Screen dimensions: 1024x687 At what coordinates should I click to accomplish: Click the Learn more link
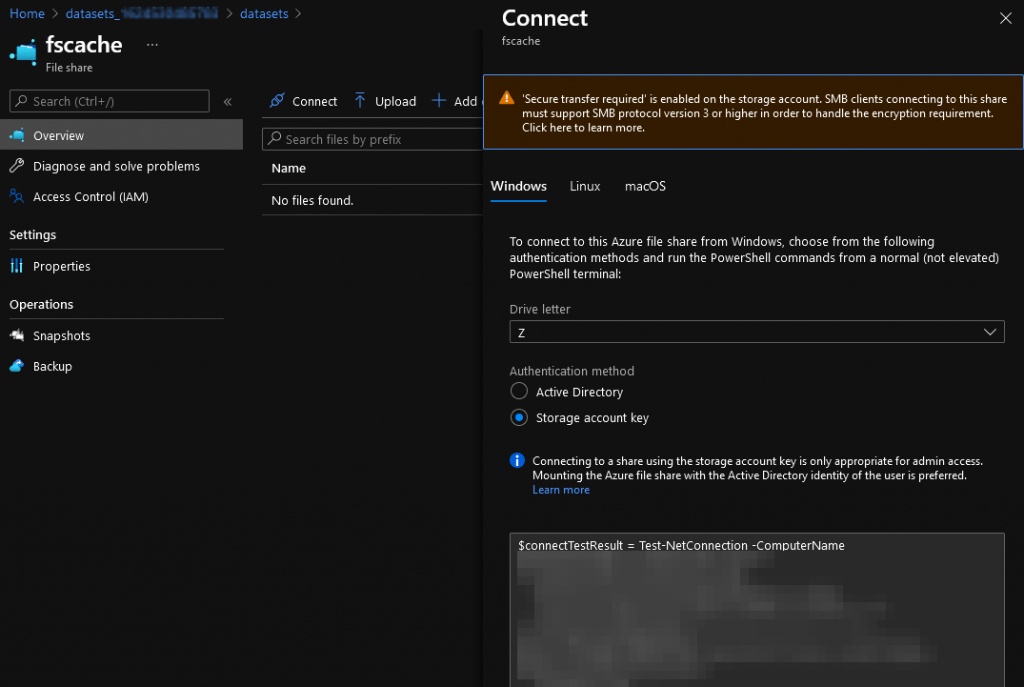(x=561, y=490)
